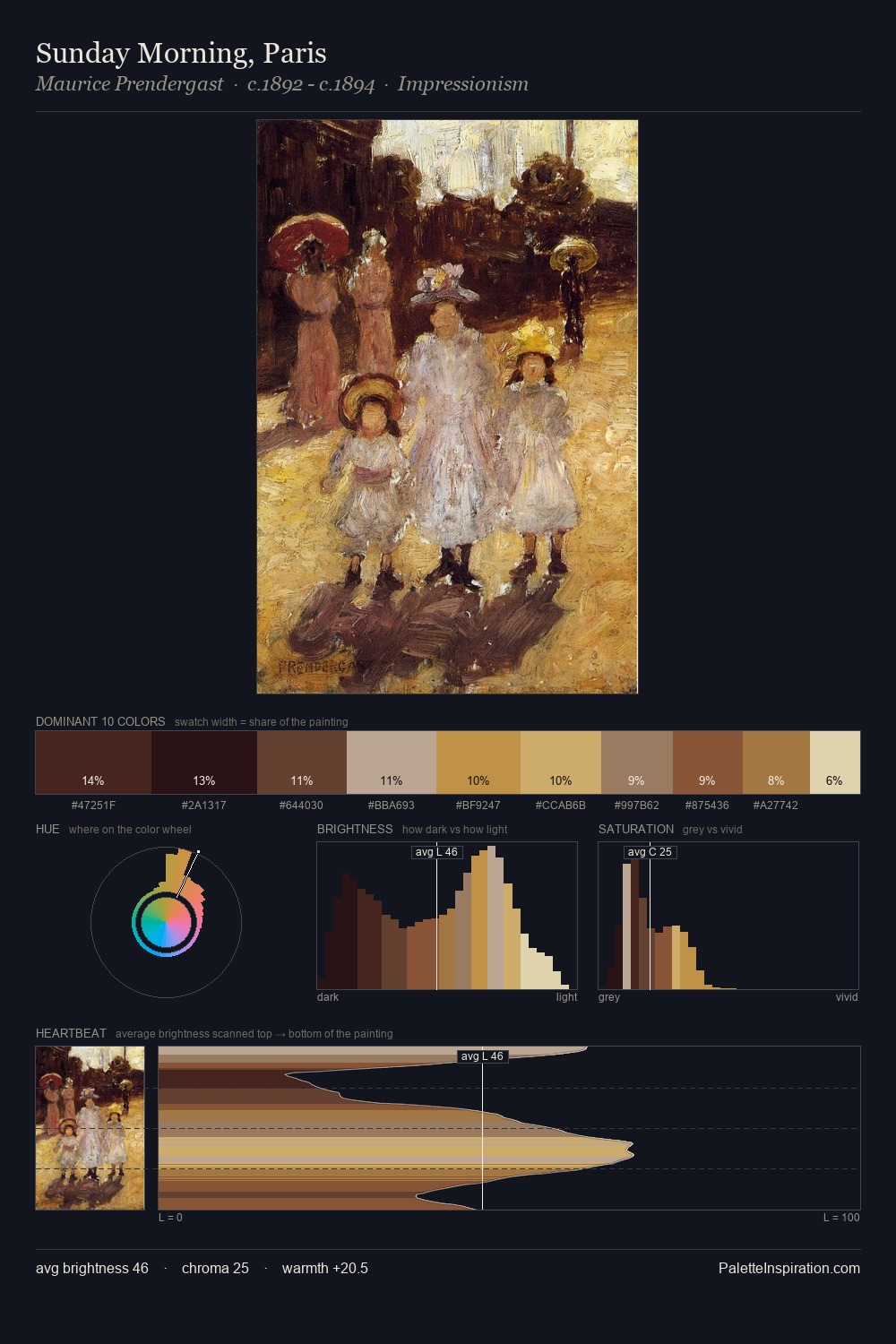Select the 13% swatch #2A1317

(x=204, y=762)
